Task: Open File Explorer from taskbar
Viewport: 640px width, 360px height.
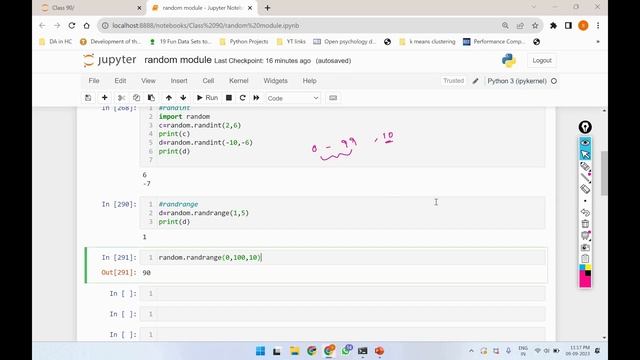Action: 294,351
